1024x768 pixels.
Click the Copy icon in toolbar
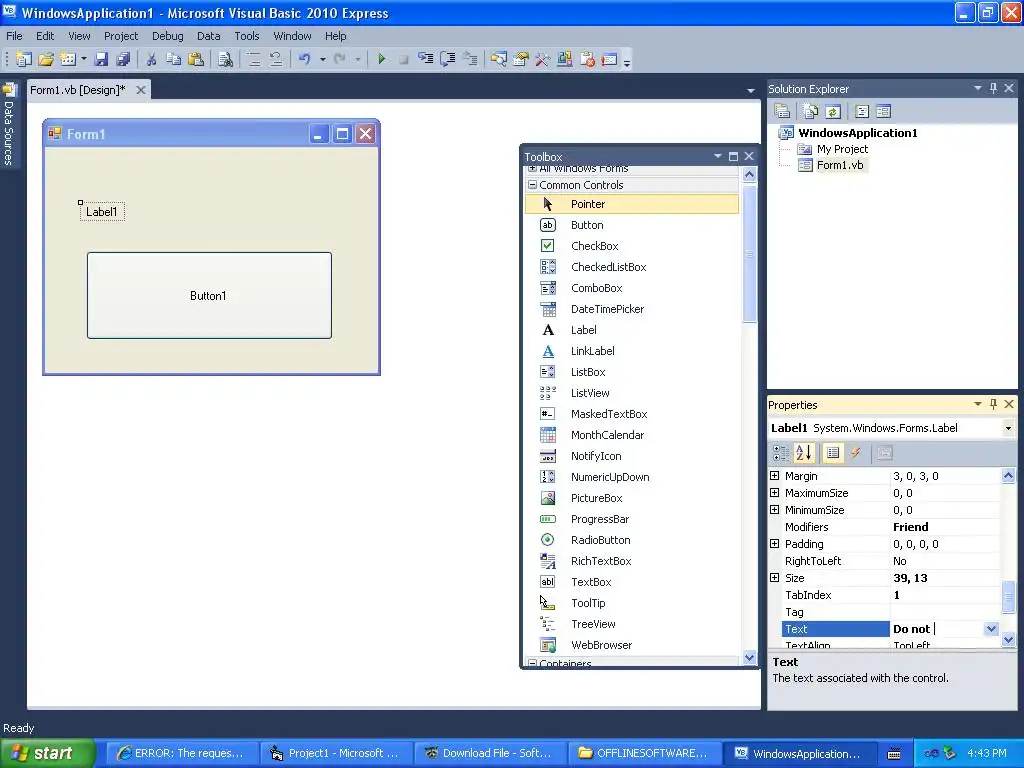click(173, 59)
